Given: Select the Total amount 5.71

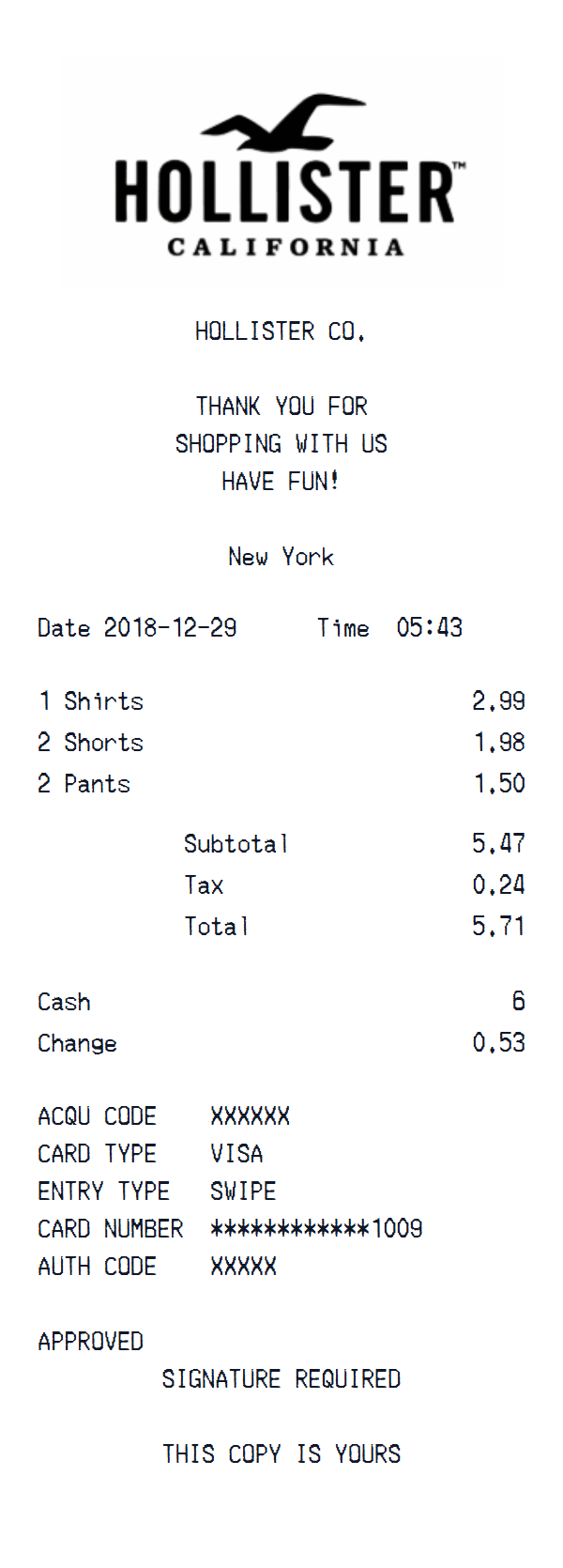Looking at the screenshot, I should [498, 927].
